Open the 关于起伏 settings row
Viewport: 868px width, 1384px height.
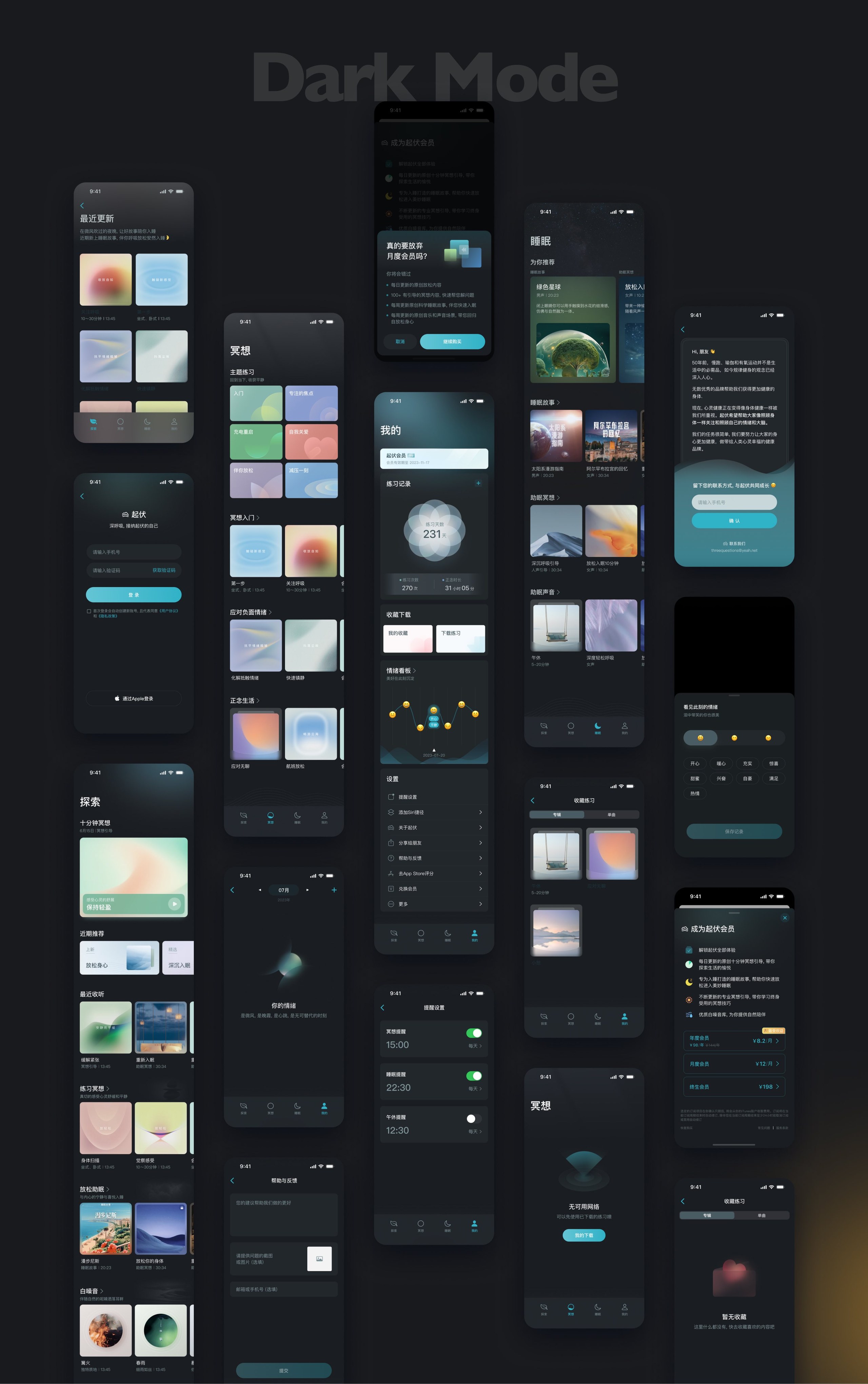point(434,827)
